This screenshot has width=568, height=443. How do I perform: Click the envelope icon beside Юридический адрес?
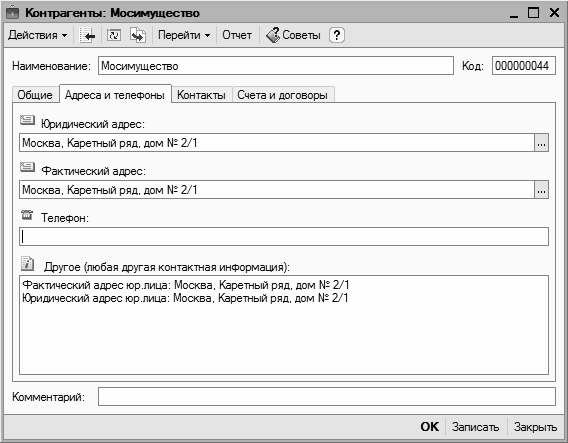(28, 120)
